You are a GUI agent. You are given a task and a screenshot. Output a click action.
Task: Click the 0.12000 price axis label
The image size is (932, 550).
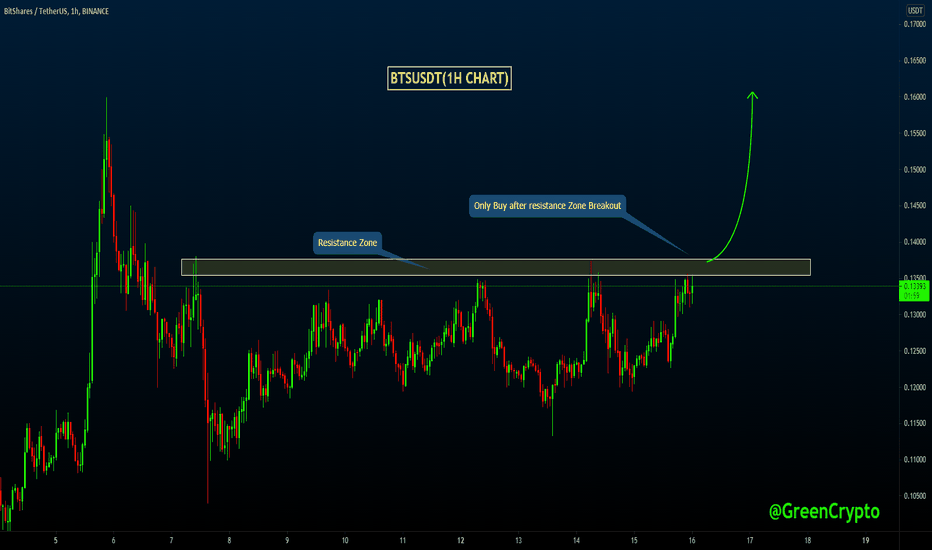point(915,387)
